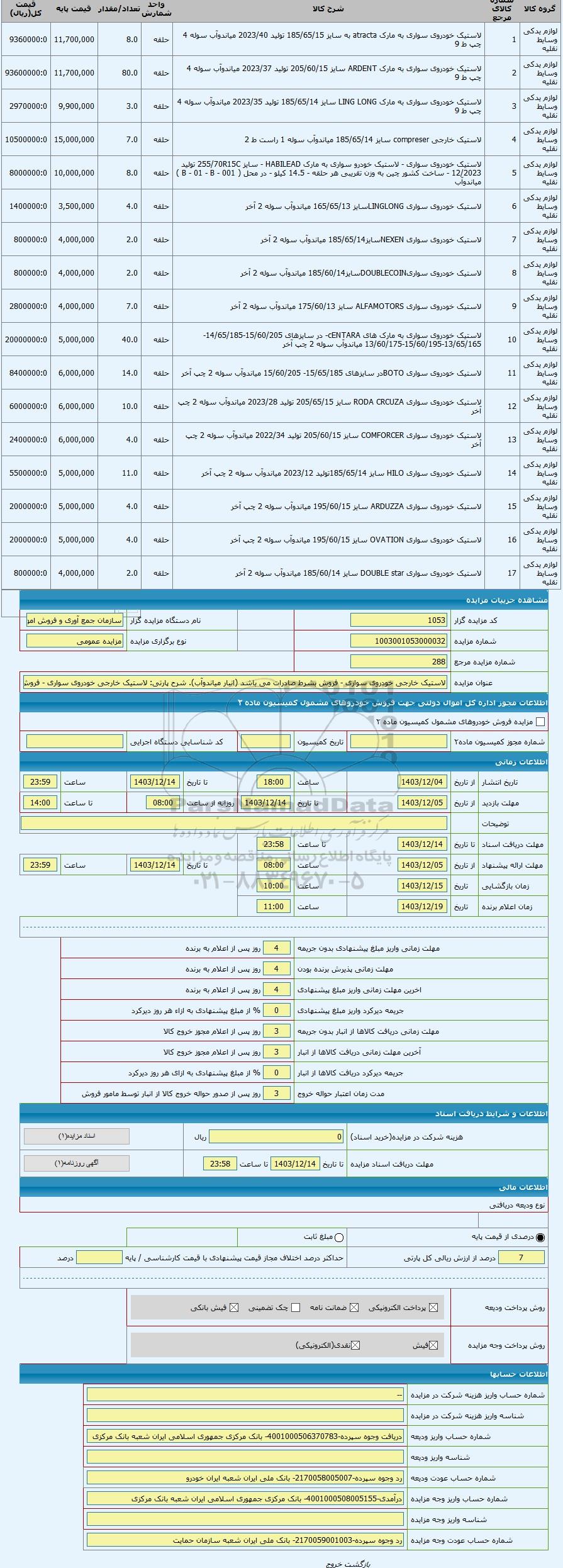563x1568 pixels.
Task: Select the 'مبلغ ثابت' radio button
Action: coord(339,1236)
